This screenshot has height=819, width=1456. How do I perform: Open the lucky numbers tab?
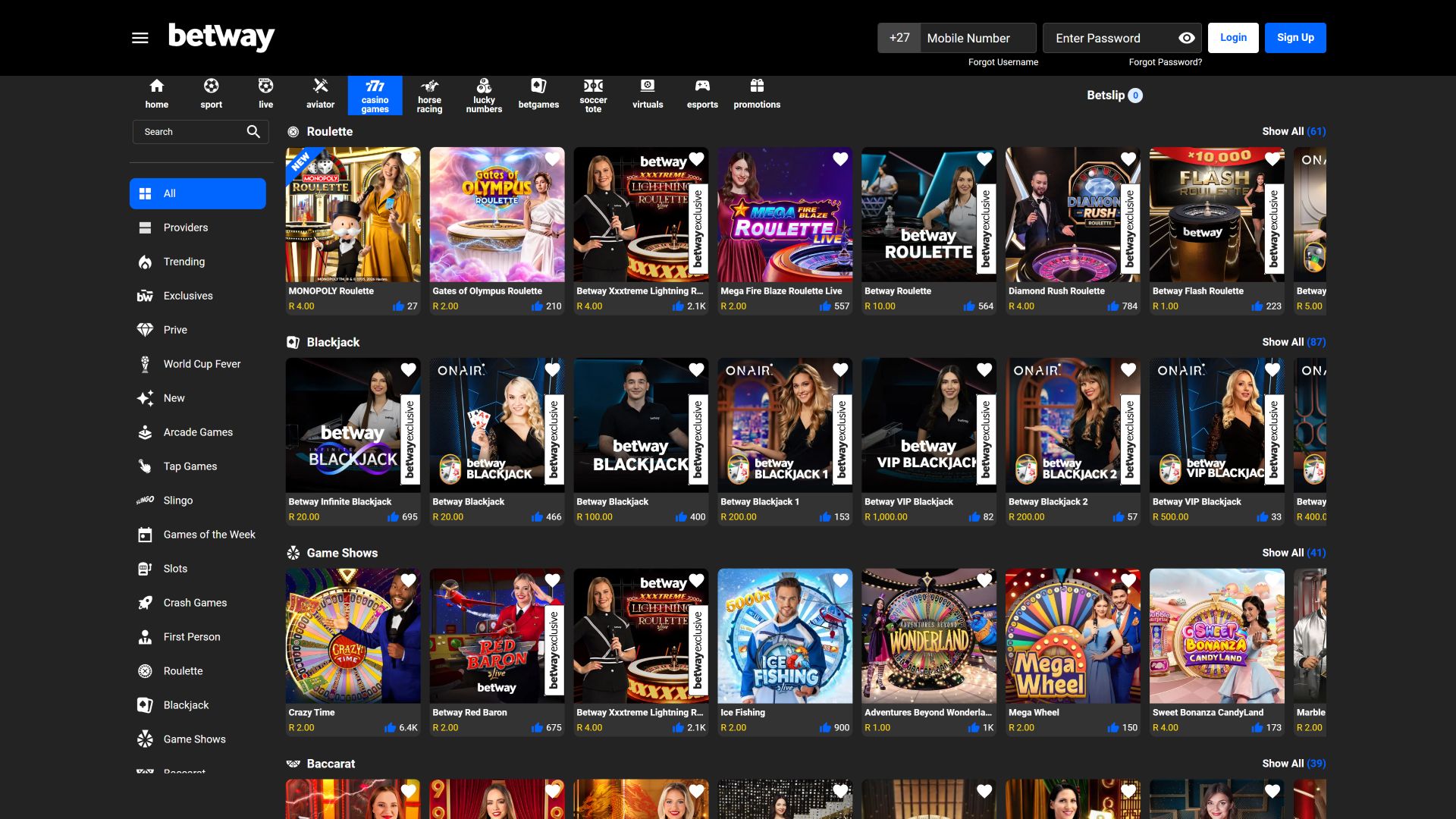coord(485,96)
